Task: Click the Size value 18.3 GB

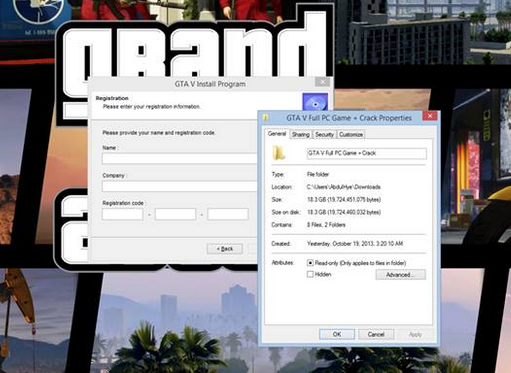Action: (x=344, y=200)
